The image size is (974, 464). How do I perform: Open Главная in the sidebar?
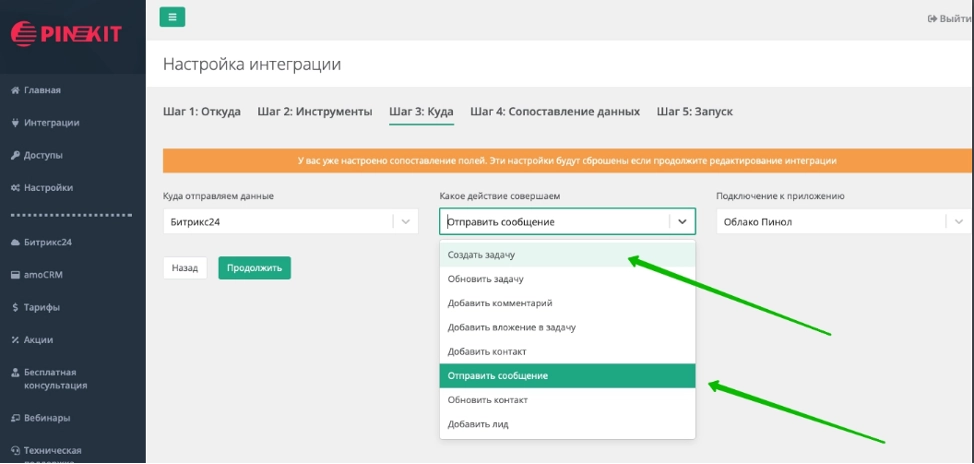coord(42,90)
